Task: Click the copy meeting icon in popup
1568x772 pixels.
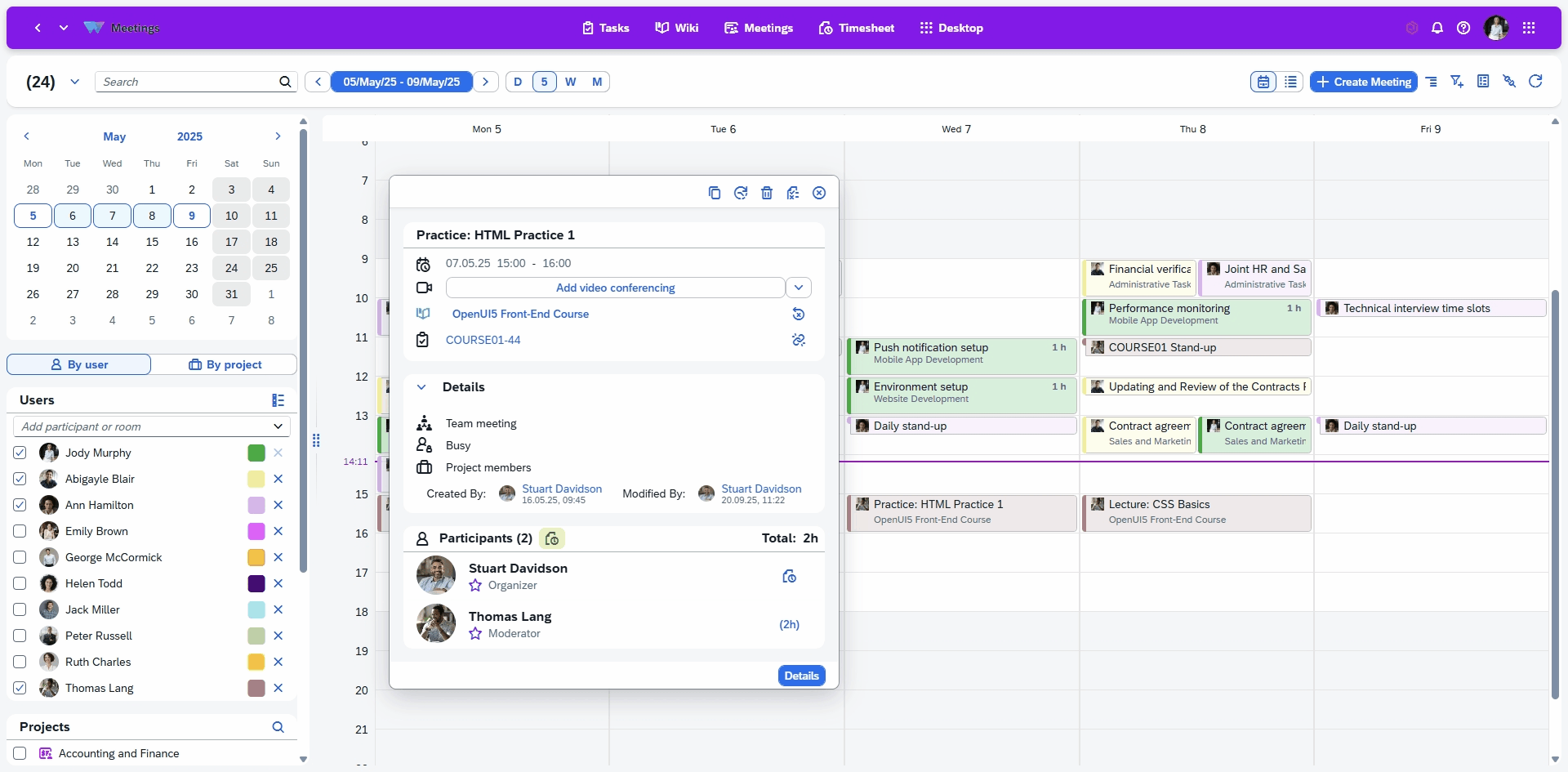Action: coord(714,193)
